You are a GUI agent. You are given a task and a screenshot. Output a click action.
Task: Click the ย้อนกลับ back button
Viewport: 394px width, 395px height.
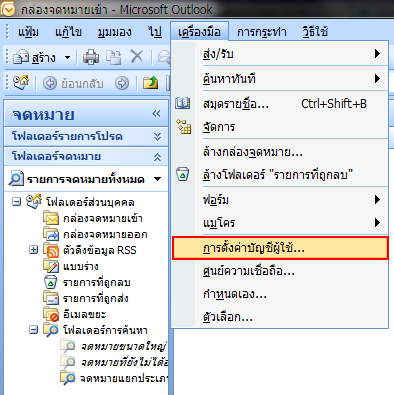[73, 83]
